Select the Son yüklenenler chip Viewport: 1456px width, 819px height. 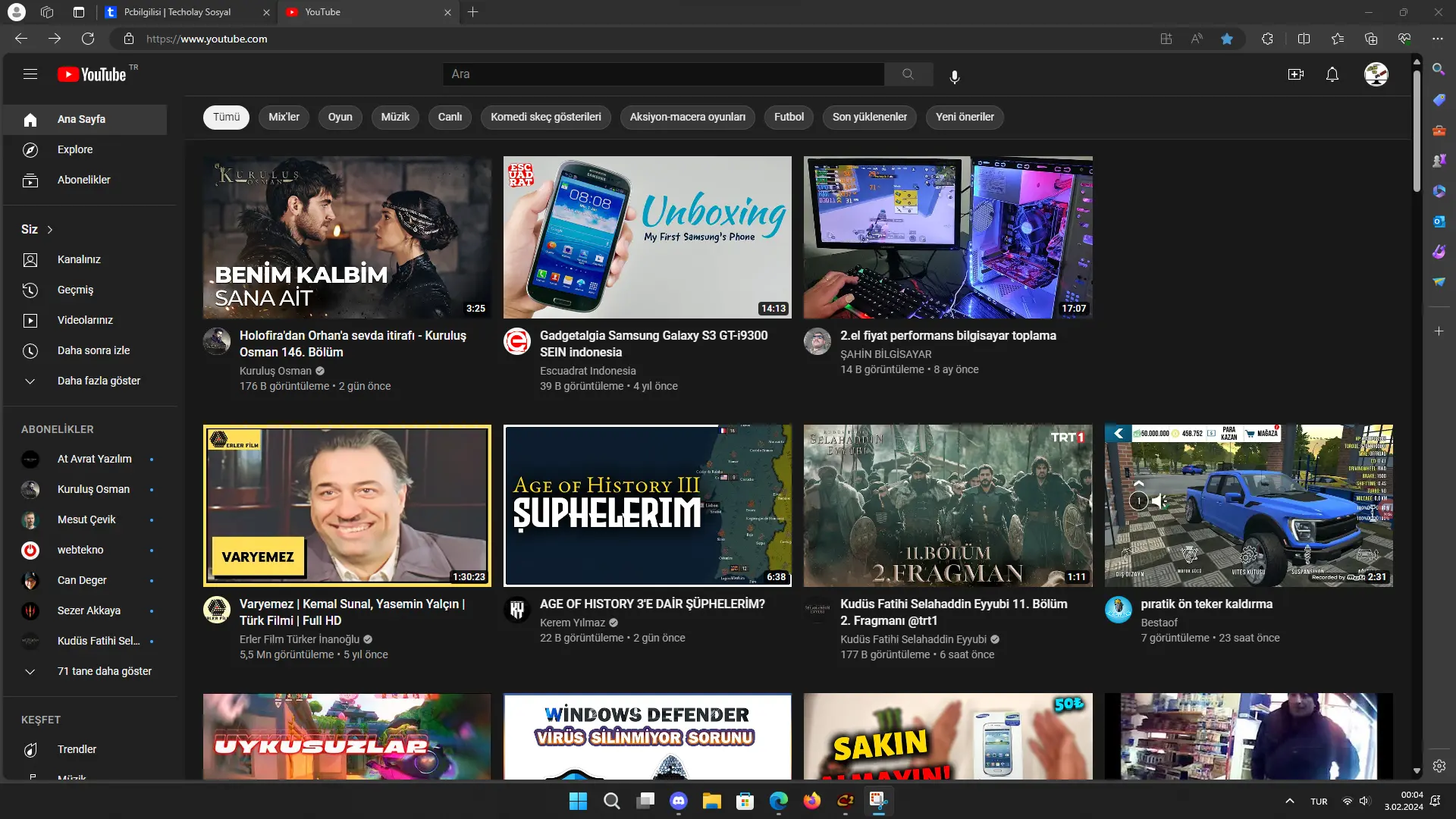pos(870,117)
